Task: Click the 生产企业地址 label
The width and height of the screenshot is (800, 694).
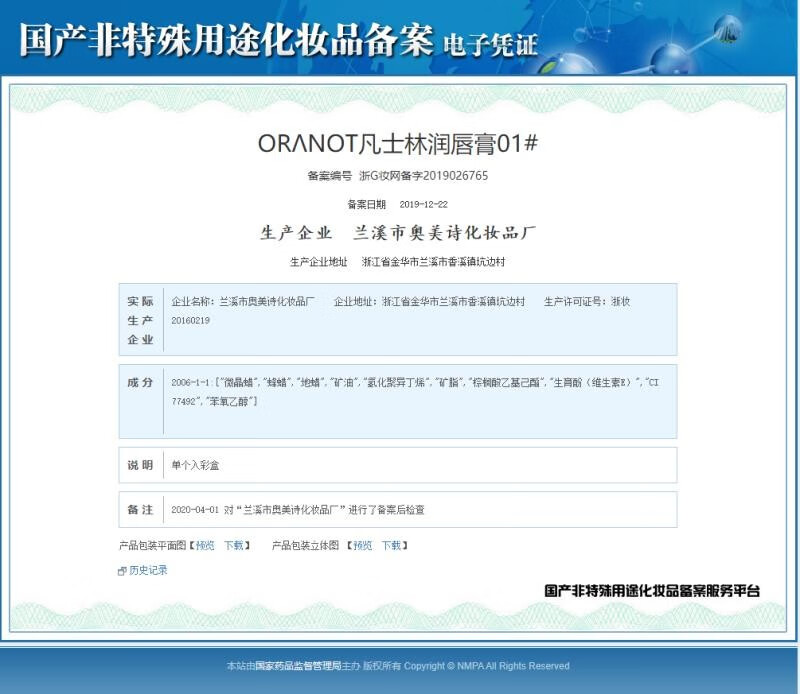Action: pyautogui.click(x=318, y=262)
